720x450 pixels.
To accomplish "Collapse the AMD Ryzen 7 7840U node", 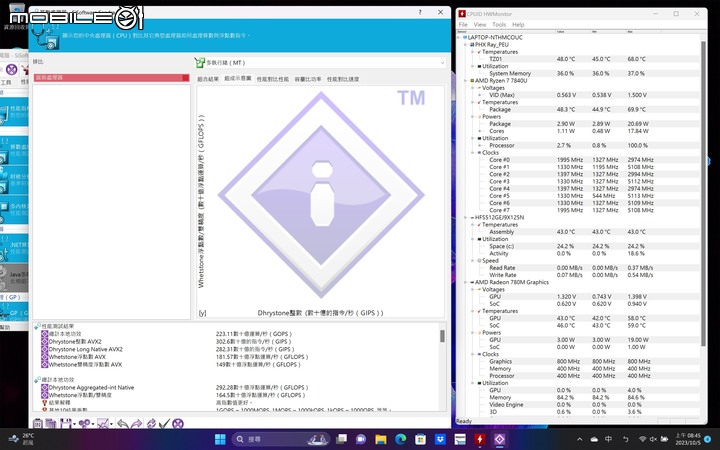I will tap(467, 80).
